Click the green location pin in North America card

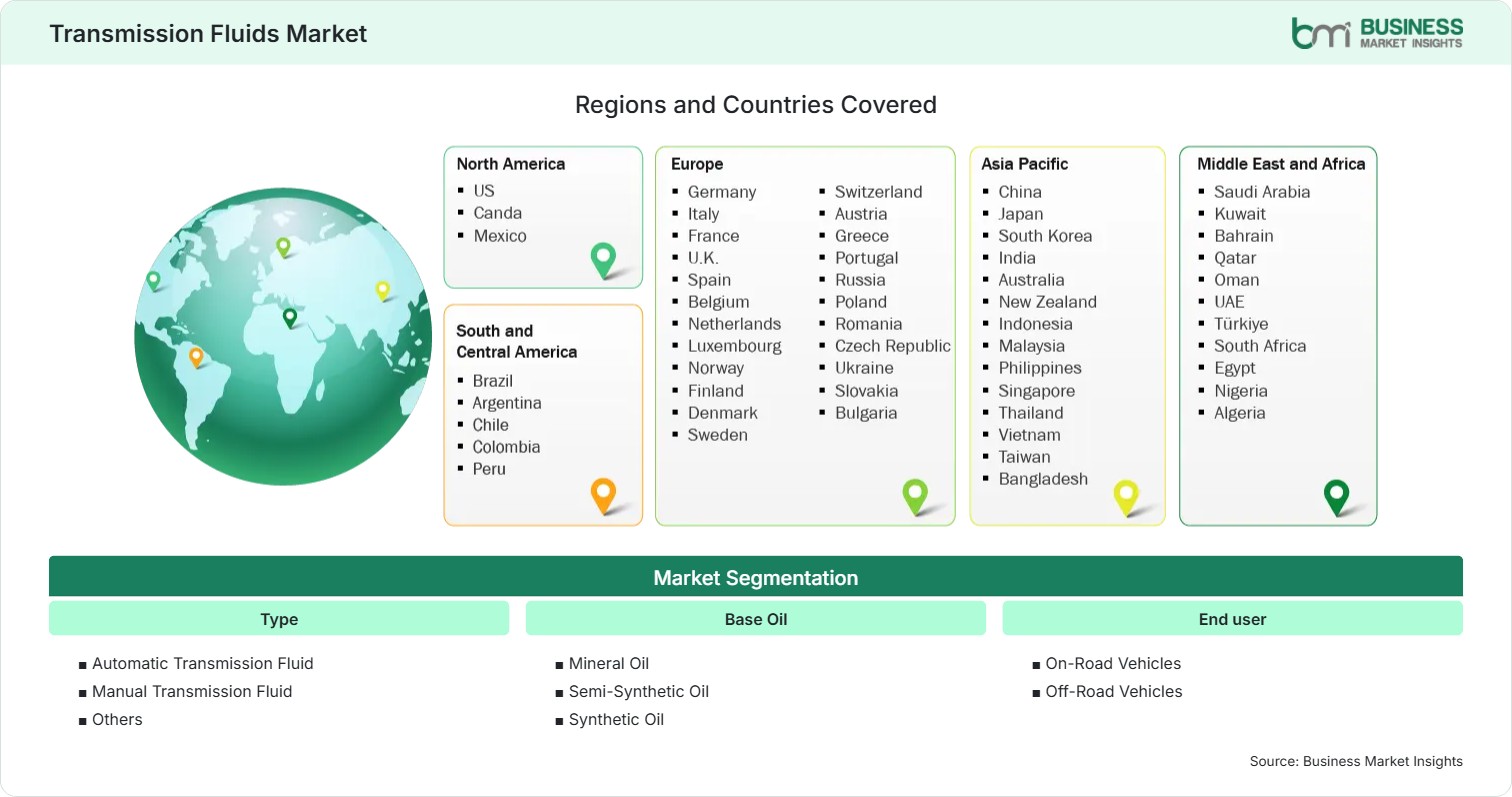(x=603, y=260)
